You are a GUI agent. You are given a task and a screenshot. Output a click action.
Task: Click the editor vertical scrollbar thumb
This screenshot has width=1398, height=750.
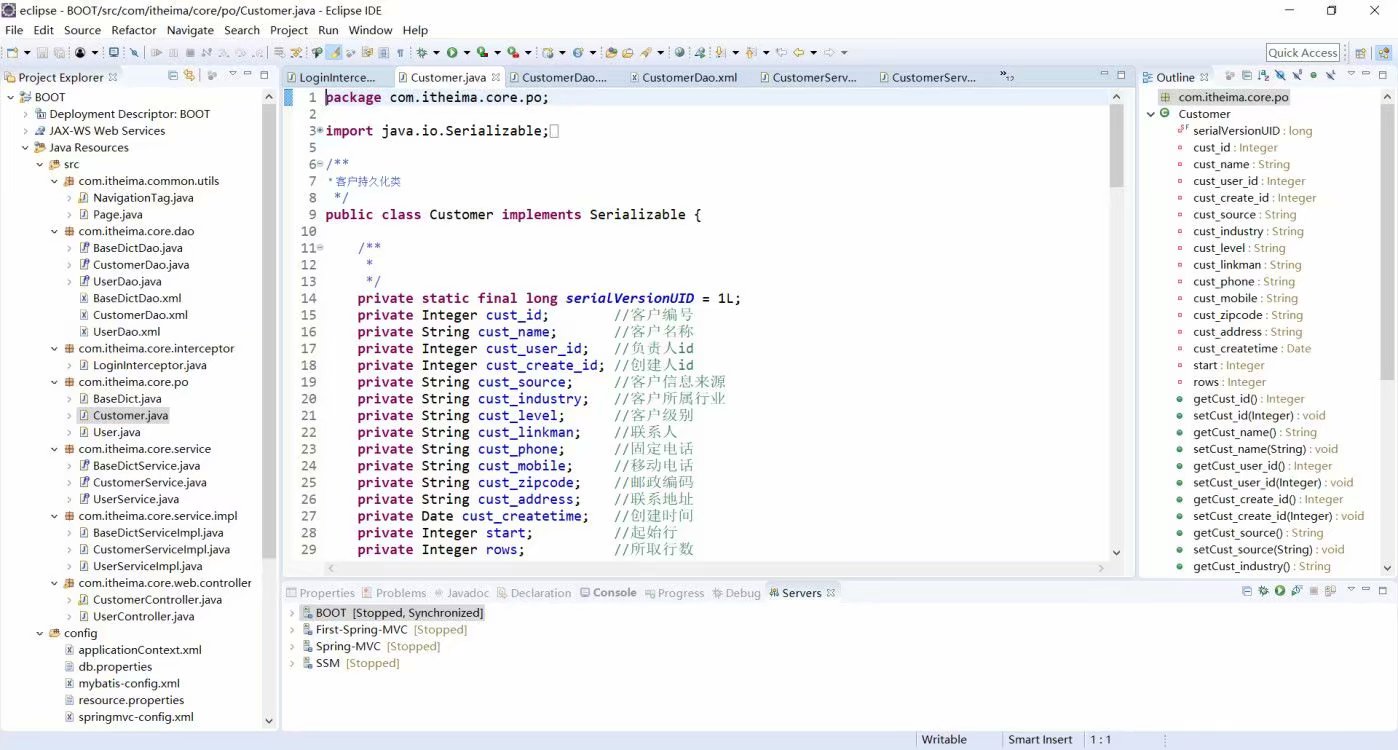point(1116,145)
